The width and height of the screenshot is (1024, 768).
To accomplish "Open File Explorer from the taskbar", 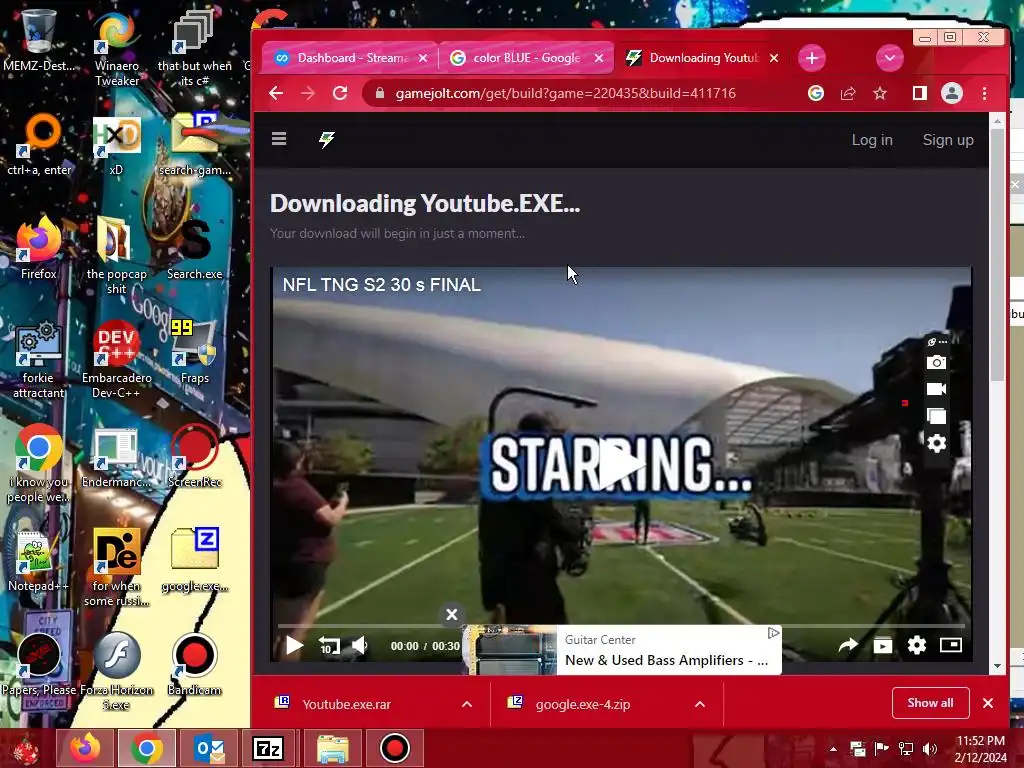I will tap(332, 748).
